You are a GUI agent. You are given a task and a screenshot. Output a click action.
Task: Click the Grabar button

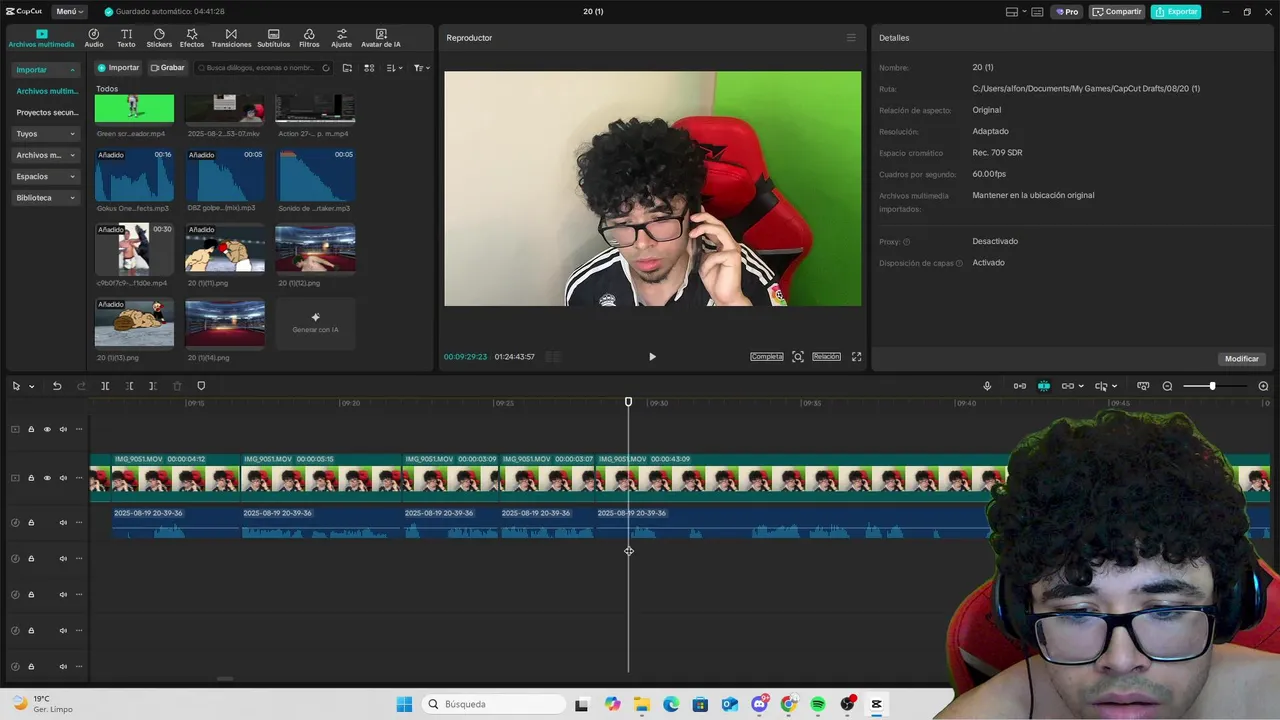click(x=168, y=68)
